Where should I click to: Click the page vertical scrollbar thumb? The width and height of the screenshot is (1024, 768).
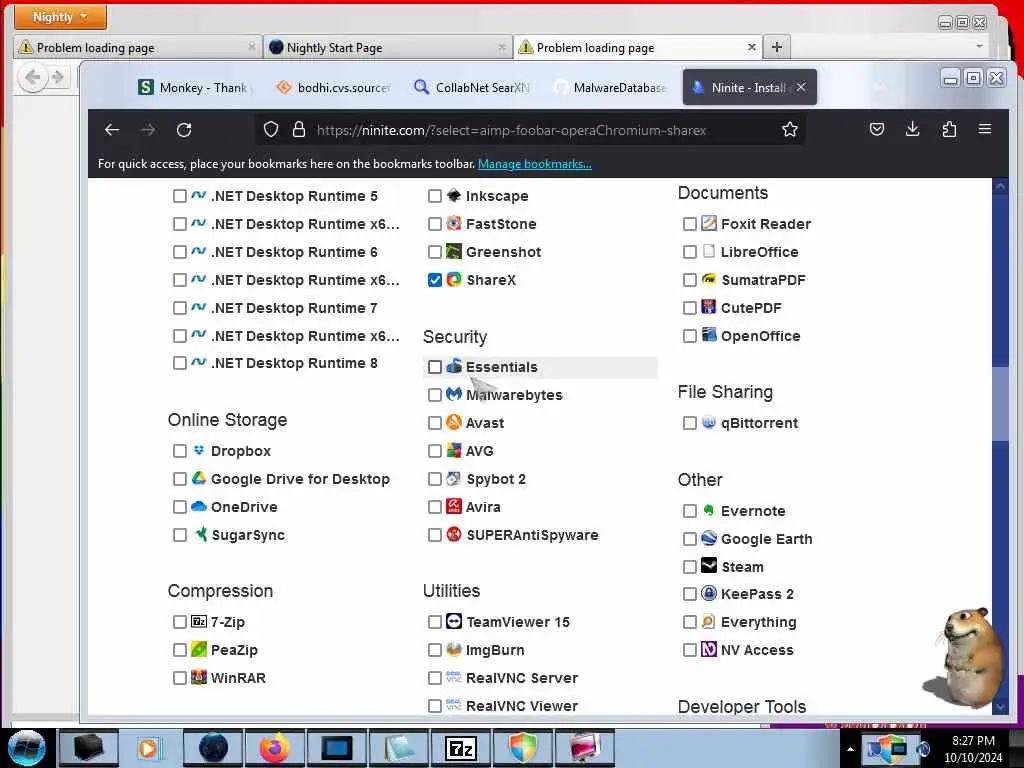(1000, 403)
